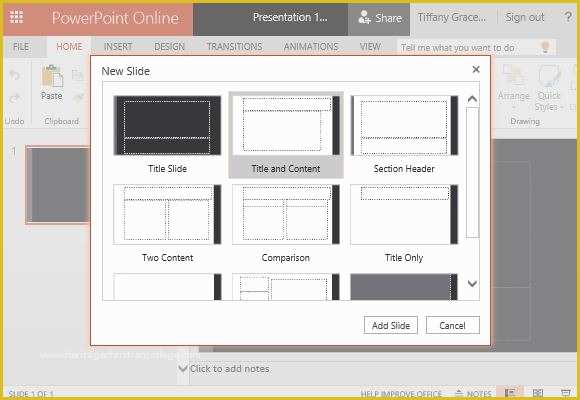Click the Sign out link
The width and height of the screenshot is (580, 400).
pyautogui.click(x=525, y=17)
